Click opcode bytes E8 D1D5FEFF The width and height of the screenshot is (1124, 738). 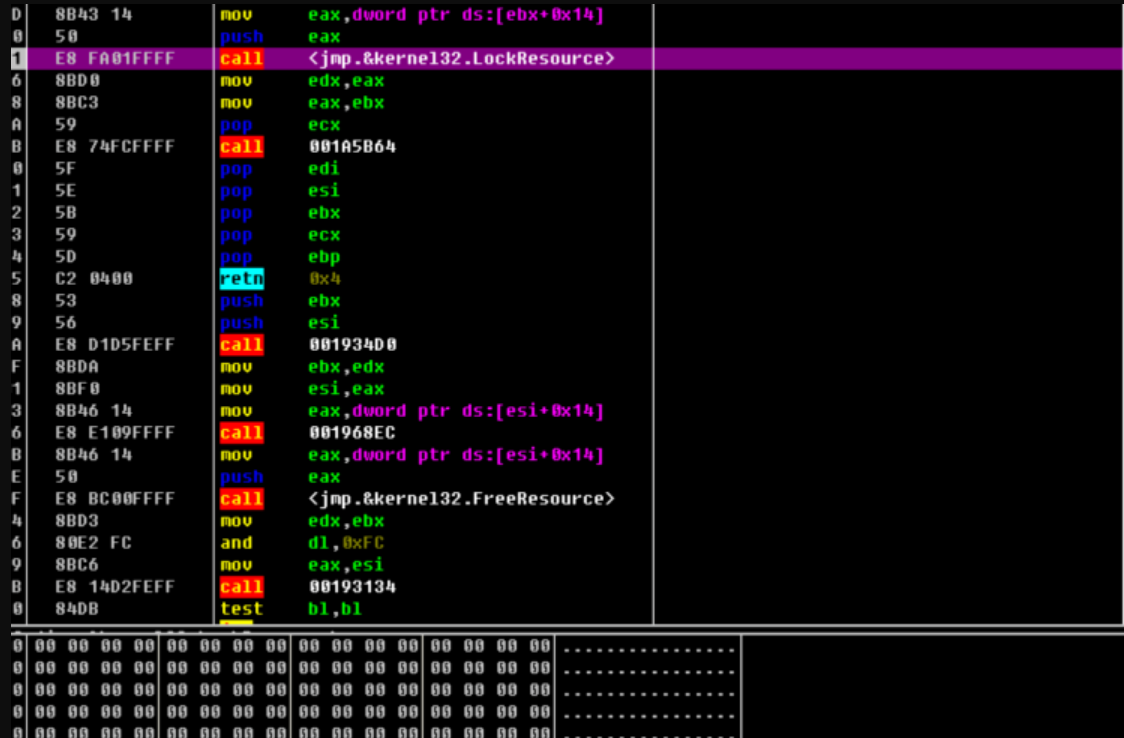pos(115,345)
